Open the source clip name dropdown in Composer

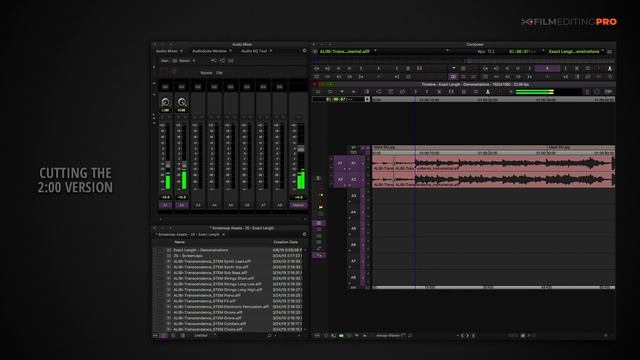pos(347,51)
